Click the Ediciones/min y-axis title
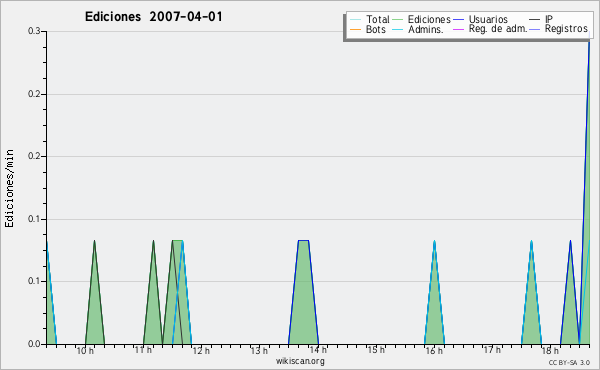The width and height of the screenshot is (600, 370). point(9,188)
